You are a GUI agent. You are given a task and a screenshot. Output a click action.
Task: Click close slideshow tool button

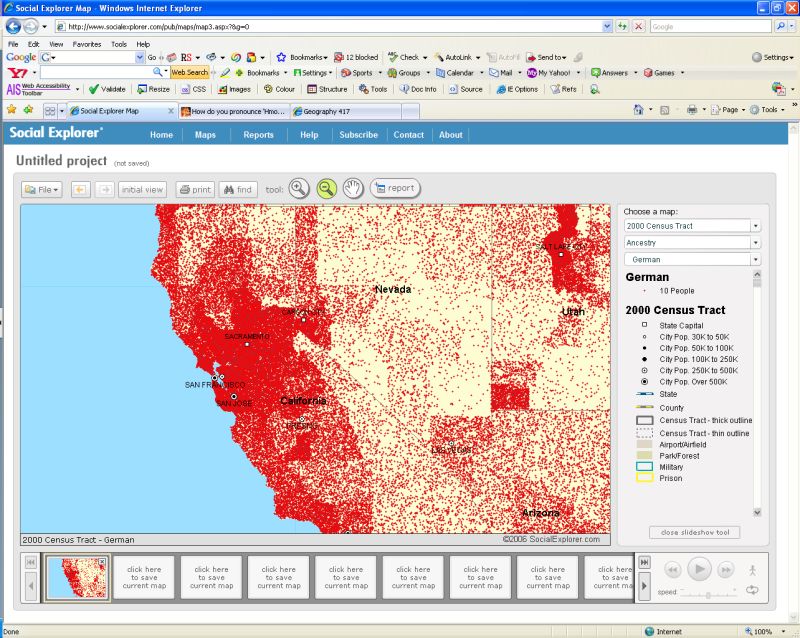click(x=695, y=532)
